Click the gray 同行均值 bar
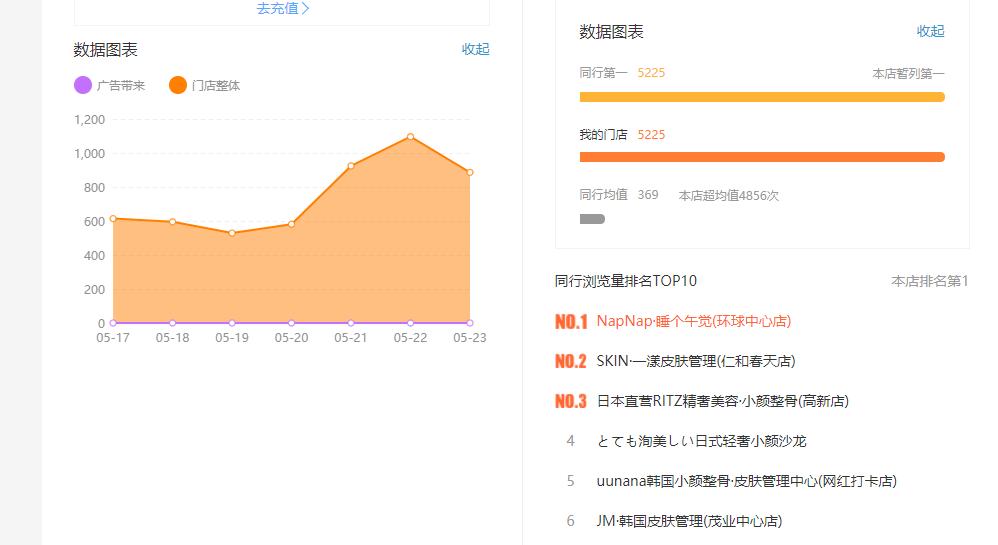The image size is (998, 545). point(592,219)
